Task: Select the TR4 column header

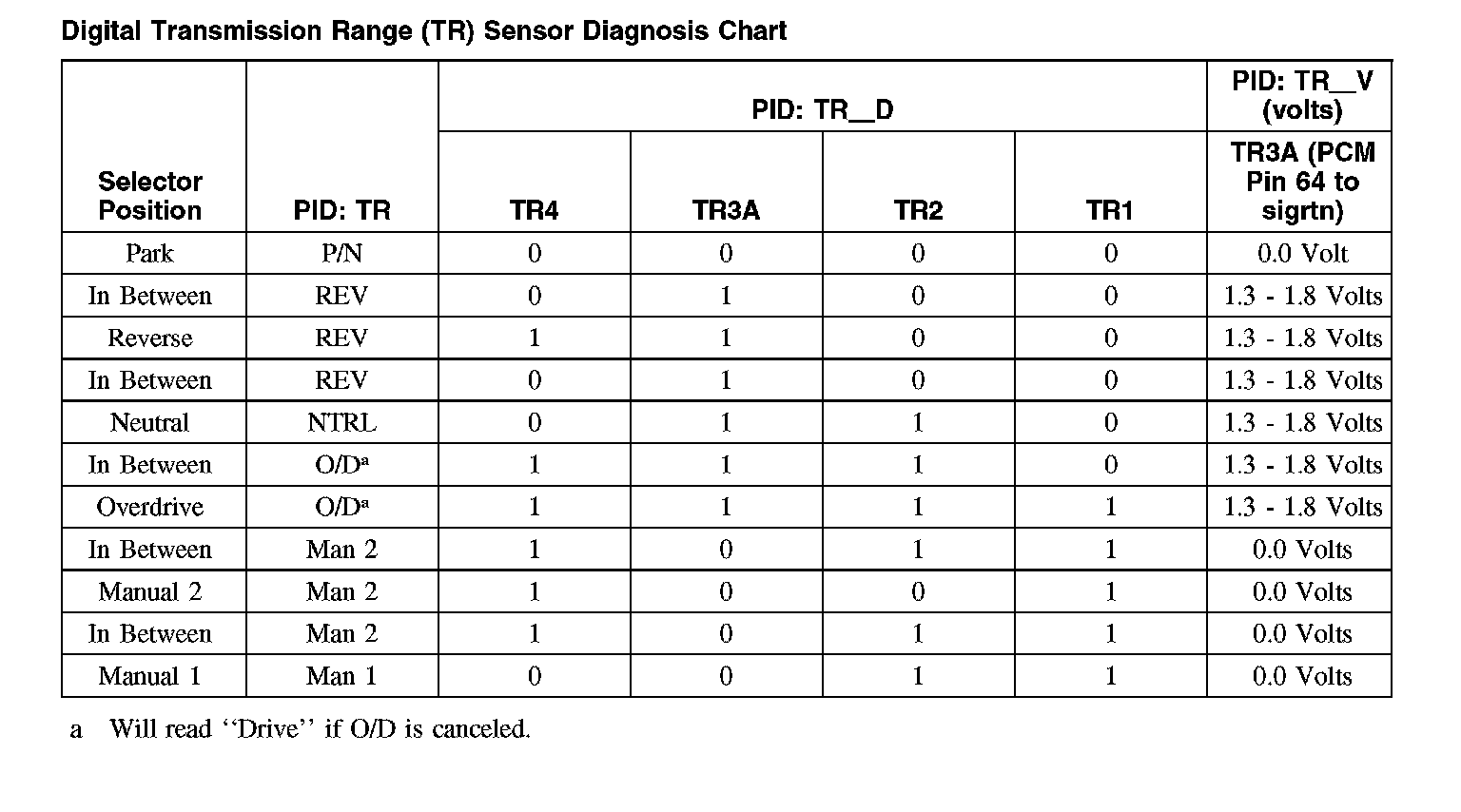Action: [x=534, y=210]
